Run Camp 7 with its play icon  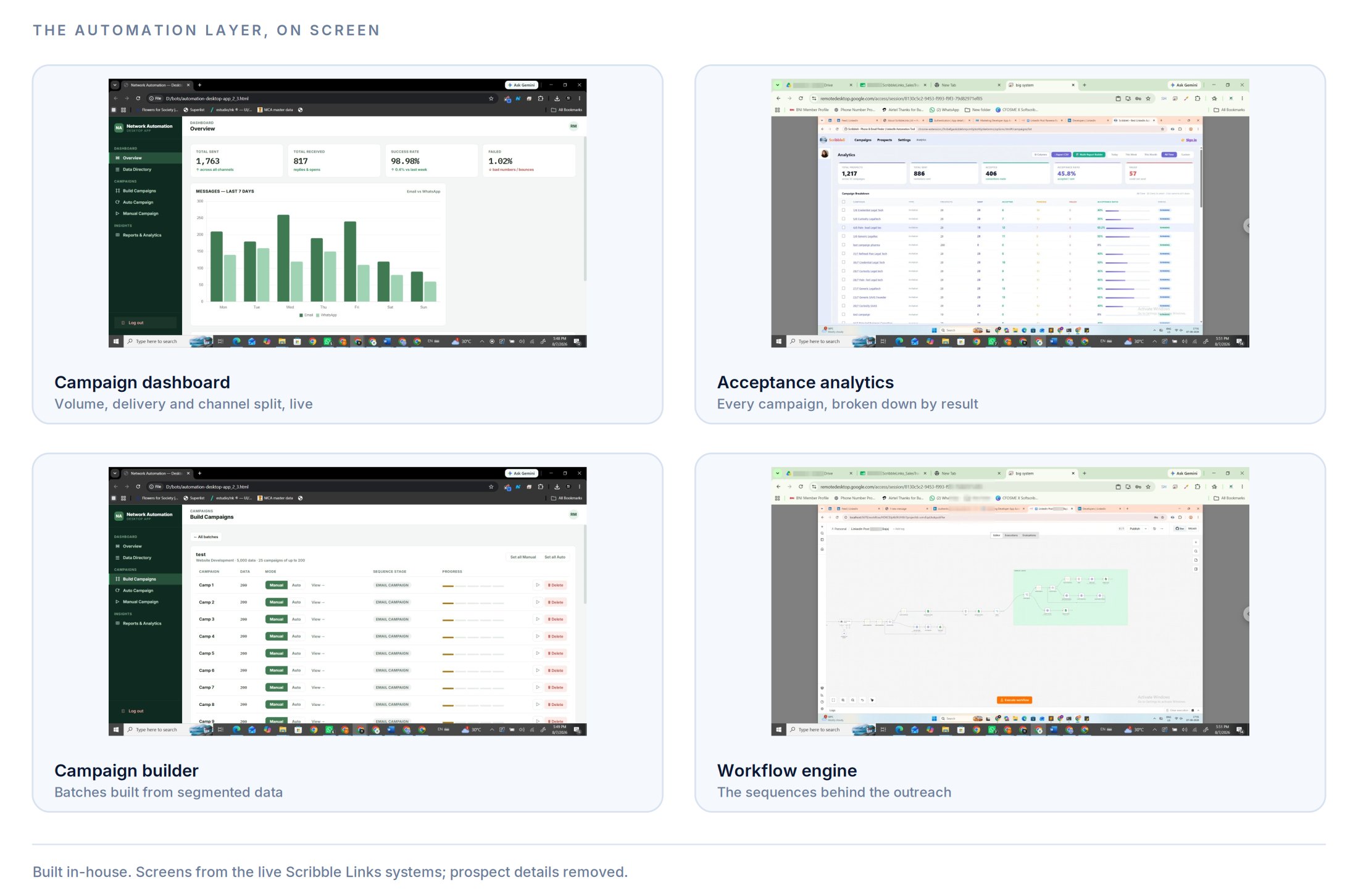pyautogui.click(x=538, y=687)
